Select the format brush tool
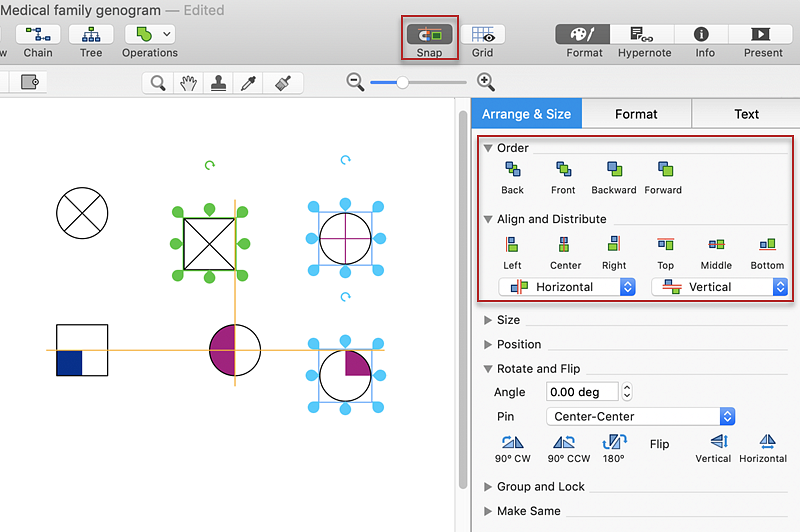Screen dimensions: 800x532 [283, 83]
